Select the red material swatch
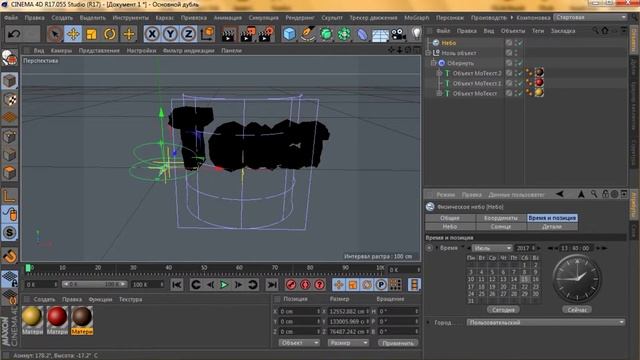 (x=57, y=317)
